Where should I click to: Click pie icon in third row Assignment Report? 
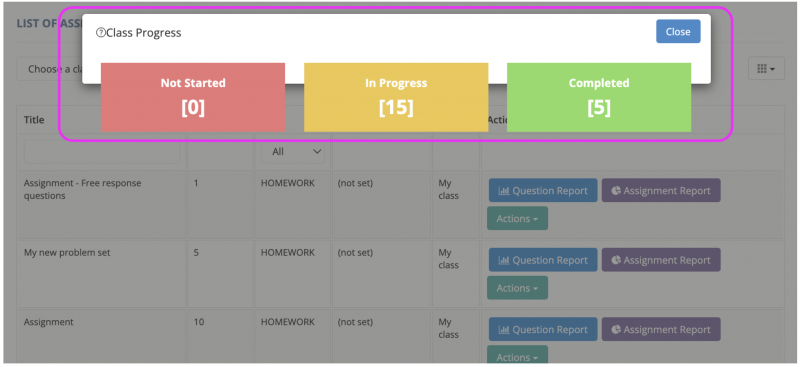tap(616, 330)
